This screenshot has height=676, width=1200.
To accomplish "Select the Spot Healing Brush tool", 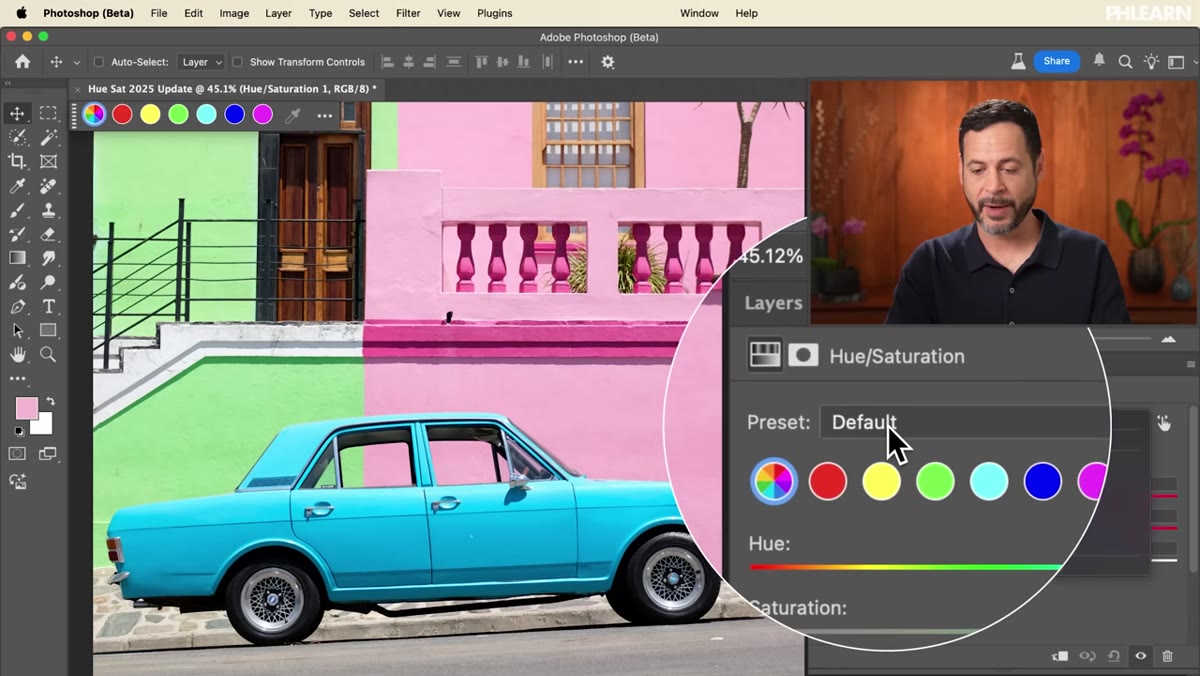I will pyautogui.click(x=48, y=186).
